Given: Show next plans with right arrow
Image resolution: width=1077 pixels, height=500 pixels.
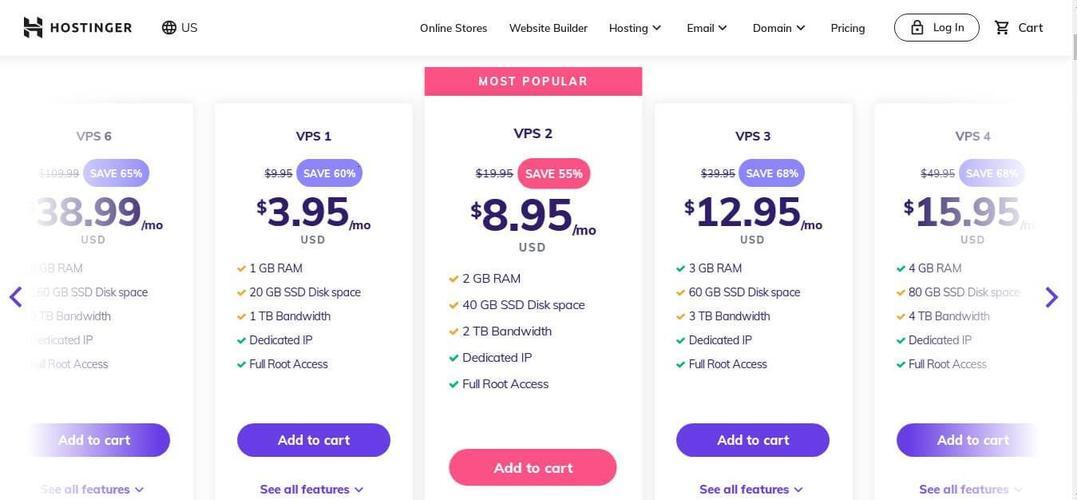Looking at the screenshot, I should point(1052,297).
